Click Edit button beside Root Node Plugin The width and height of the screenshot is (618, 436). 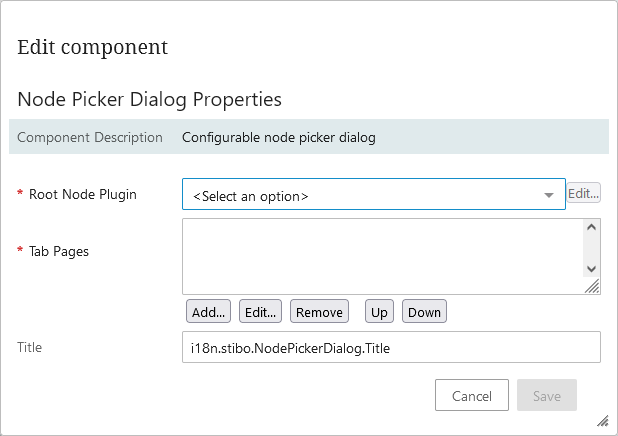[x=583, y=194]
